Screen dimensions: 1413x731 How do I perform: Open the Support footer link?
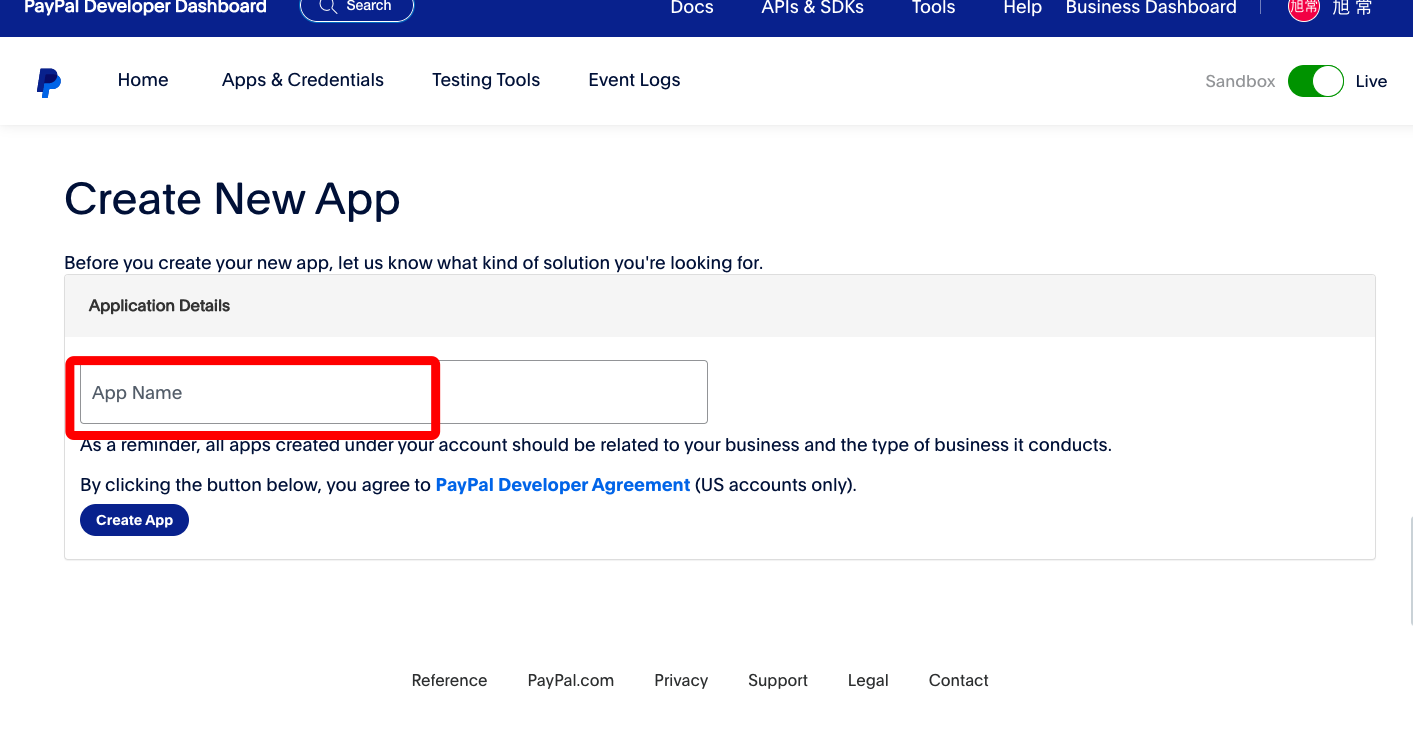778,680
